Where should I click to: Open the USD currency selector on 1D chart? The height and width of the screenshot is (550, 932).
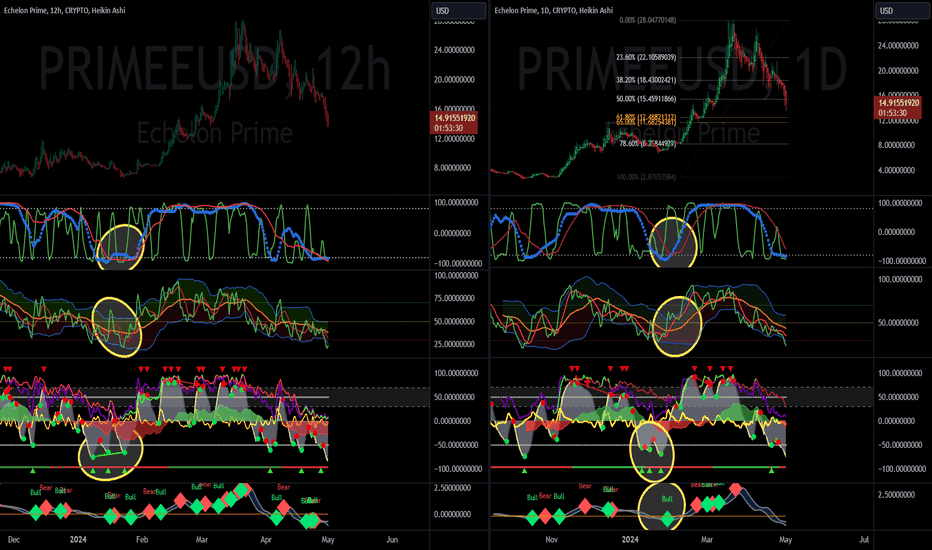click(x=902, y=11)
